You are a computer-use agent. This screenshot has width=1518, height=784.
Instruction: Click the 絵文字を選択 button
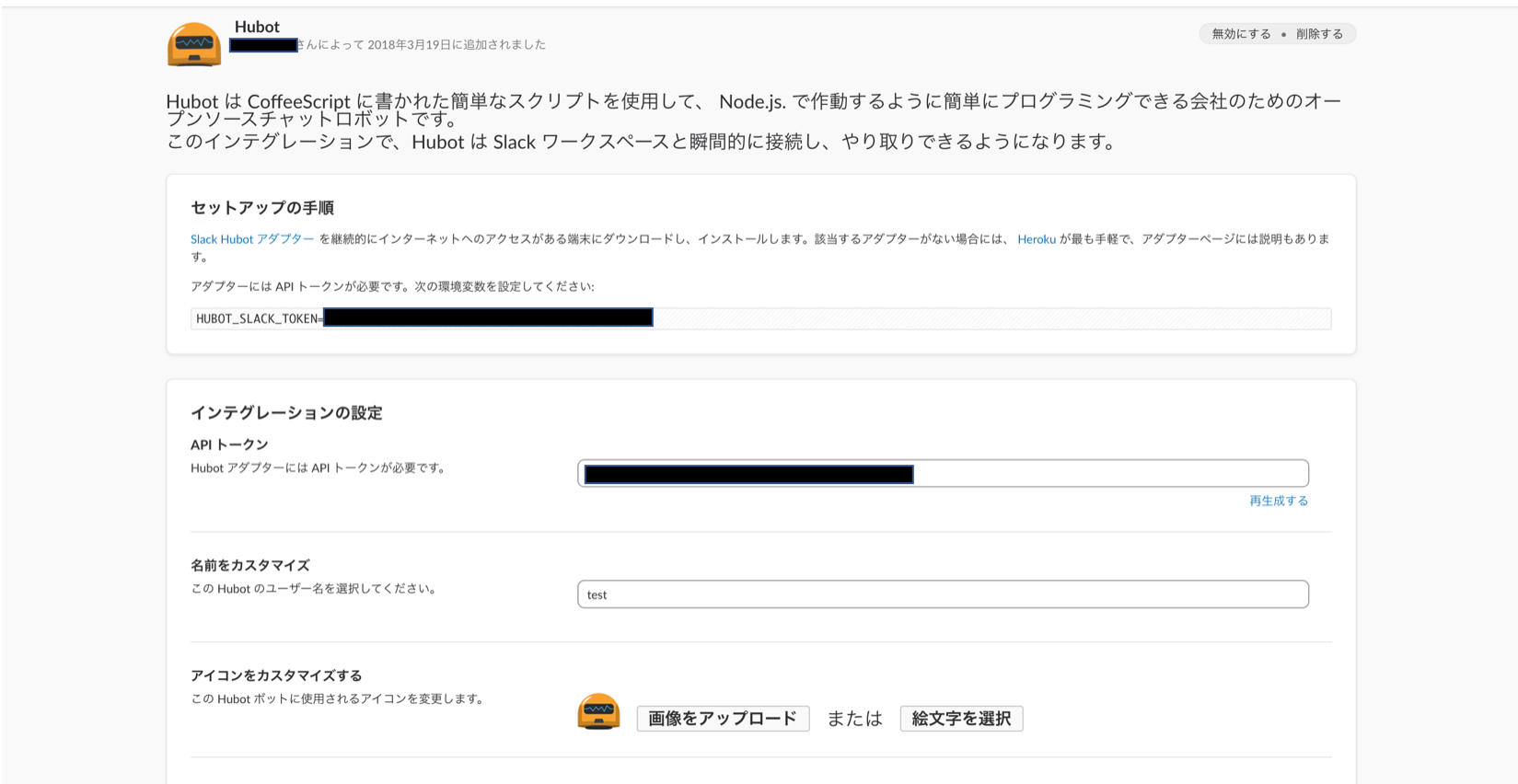[x=961, y=719]
